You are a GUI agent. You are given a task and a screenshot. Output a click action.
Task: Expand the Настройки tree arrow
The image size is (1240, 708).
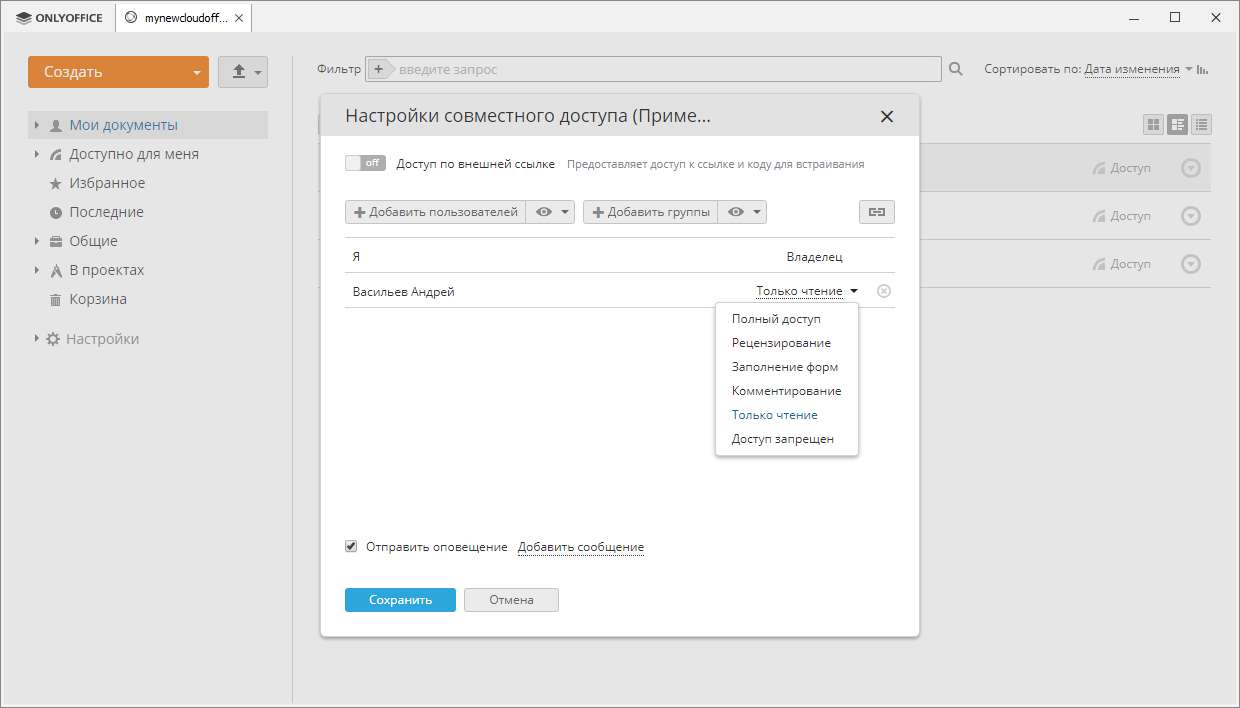click(37, 339)
